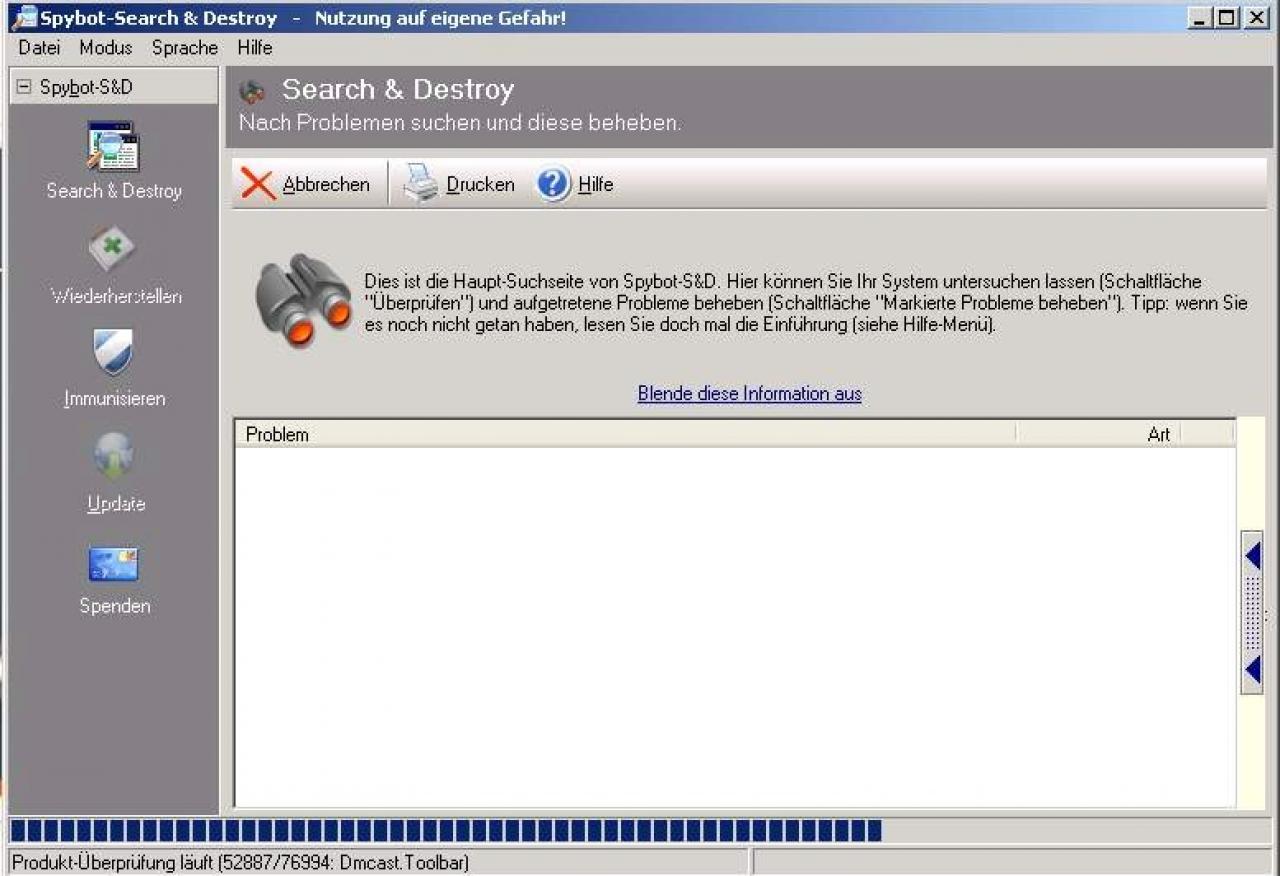Click the Update sidebar label
This screenshot has width=1280, height=876.
(x=116, y=504)
